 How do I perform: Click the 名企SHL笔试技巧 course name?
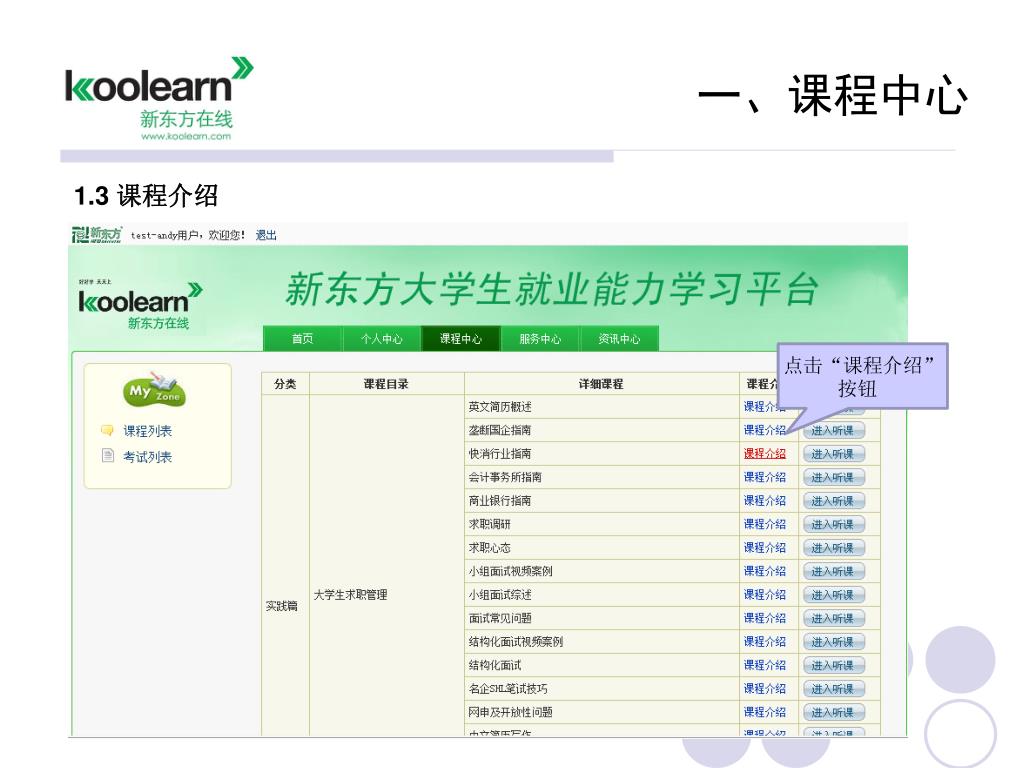[508, 689]
